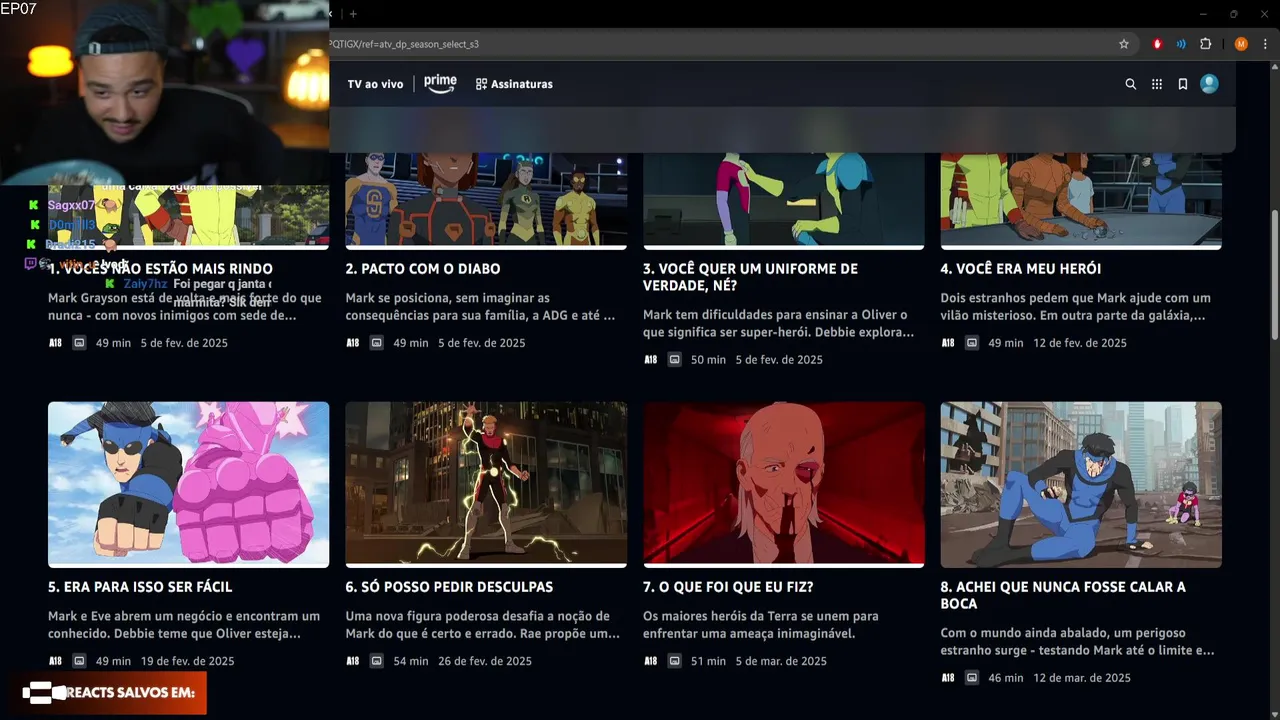
Task: Open episode 3 title VOCÊ QUER UM UNIFORME
Action: 750,277
